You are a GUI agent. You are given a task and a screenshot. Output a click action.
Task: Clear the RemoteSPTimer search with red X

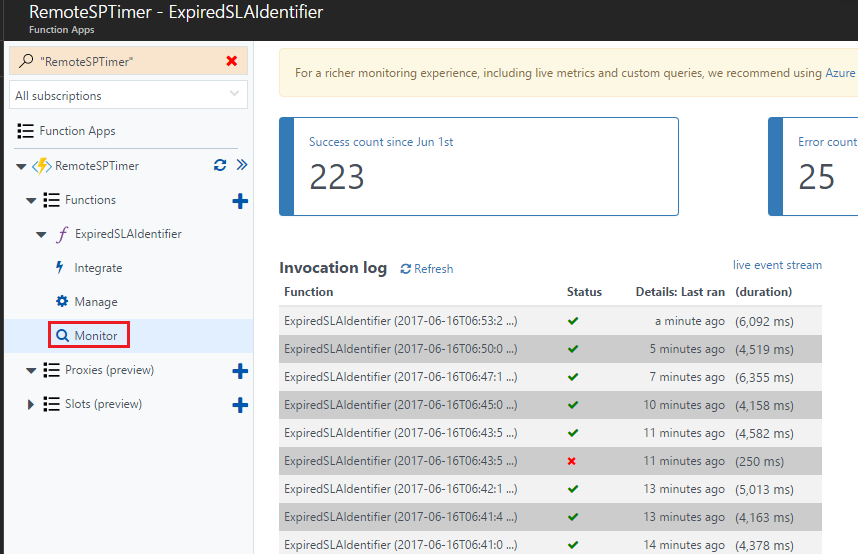click(231, 61)
